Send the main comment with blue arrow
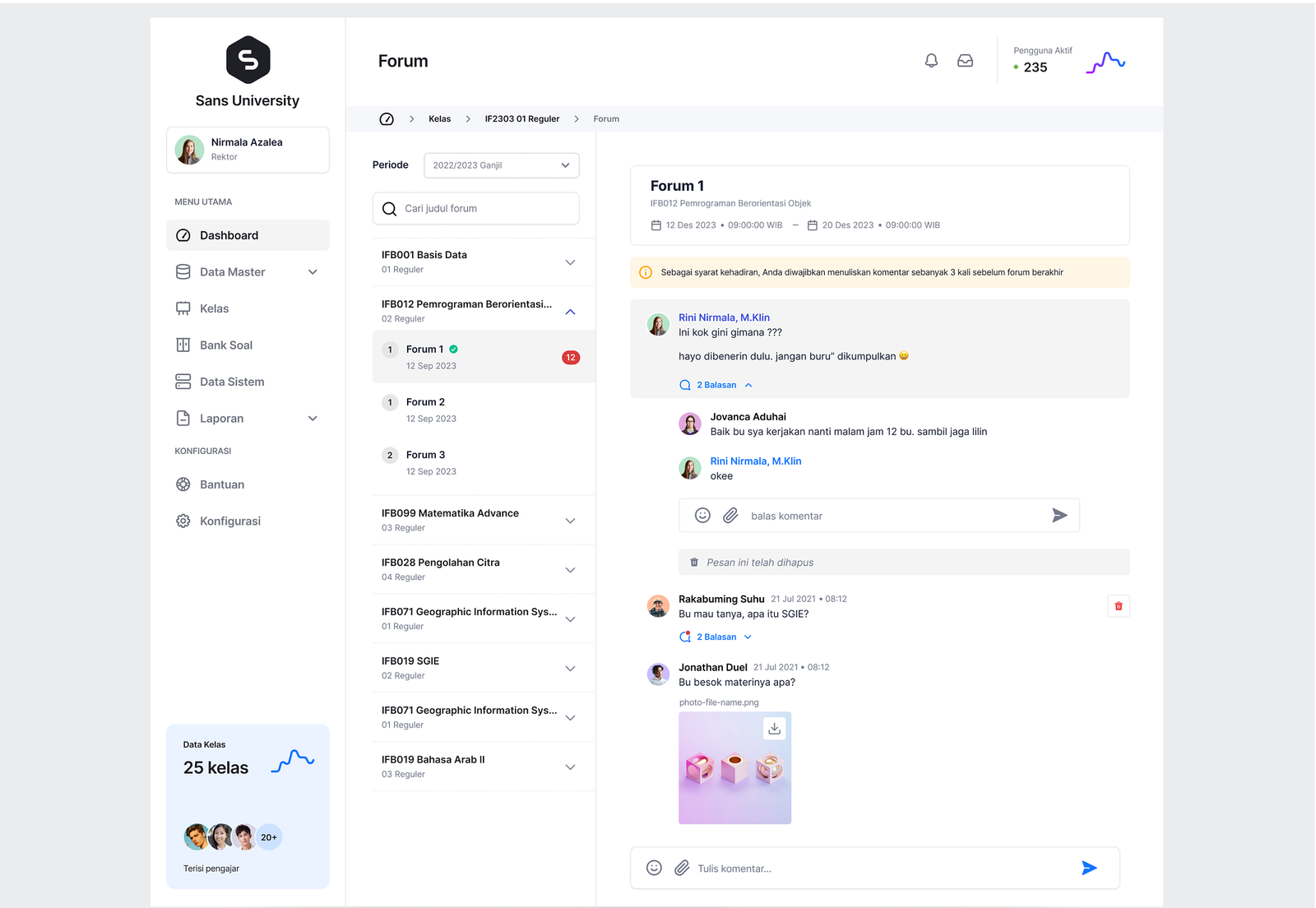 pos(1089,868)
